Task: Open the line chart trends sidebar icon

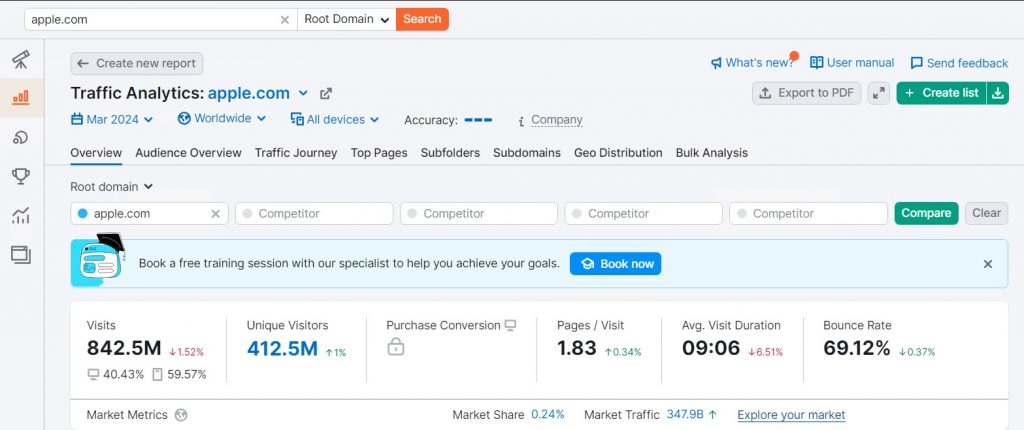Action: (21, 216)
